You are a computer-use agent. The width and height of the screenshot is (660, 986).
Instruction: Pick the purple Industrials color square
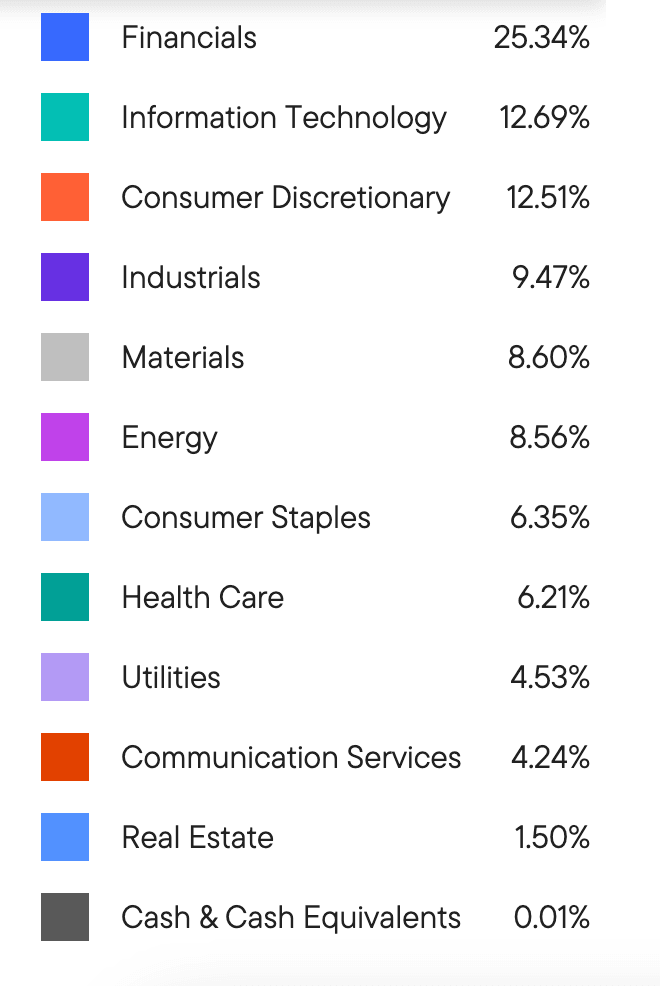[x=65, y=277]
